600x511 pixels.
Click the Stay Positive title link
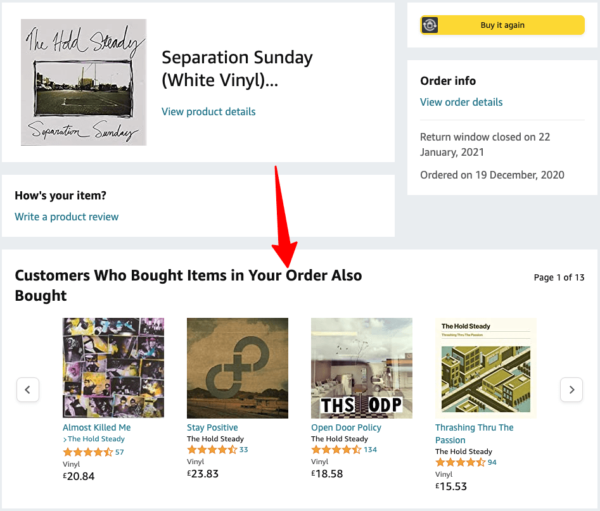click(212, 428)
